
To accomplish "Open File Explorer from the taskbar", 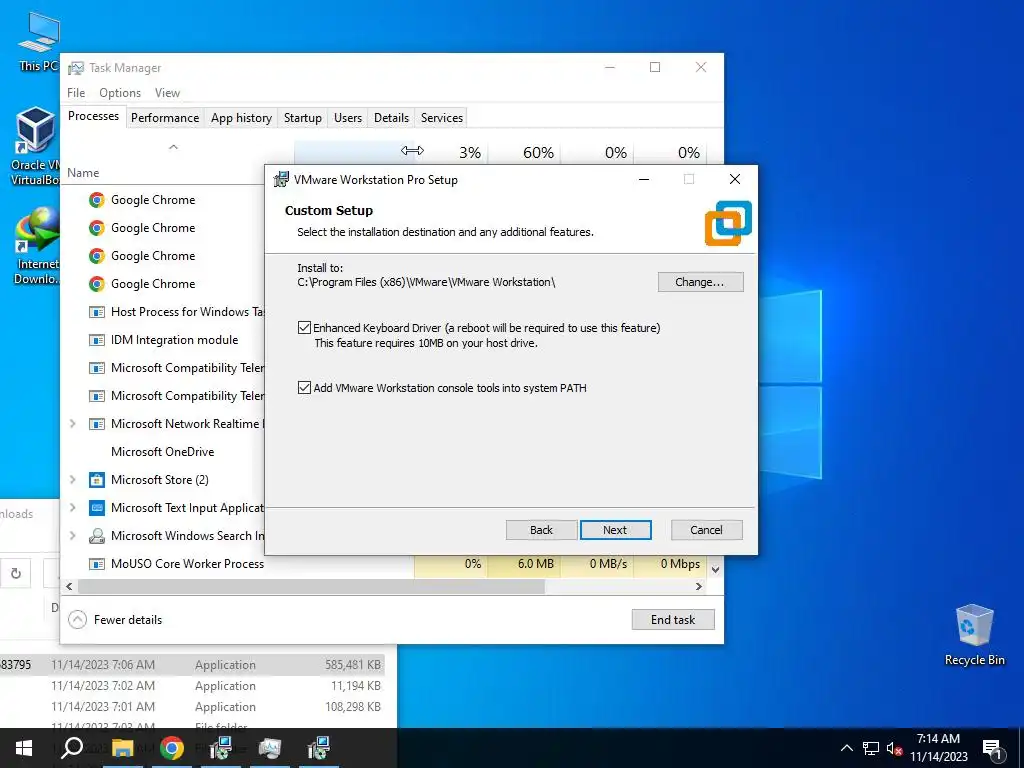I will [x=122, y=748].
